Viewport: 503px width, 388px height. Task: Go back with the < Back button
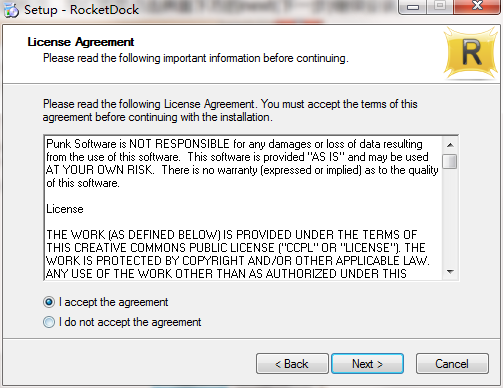pyautogui.click(x=292, y=364)
